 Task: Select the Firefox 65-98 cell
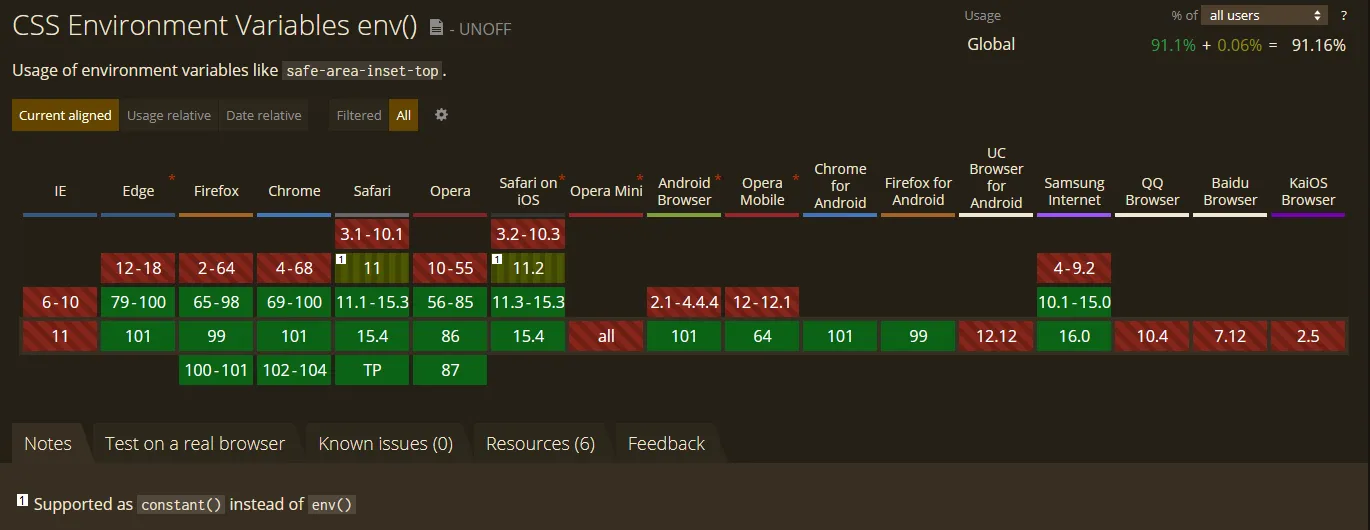point(216,302)
